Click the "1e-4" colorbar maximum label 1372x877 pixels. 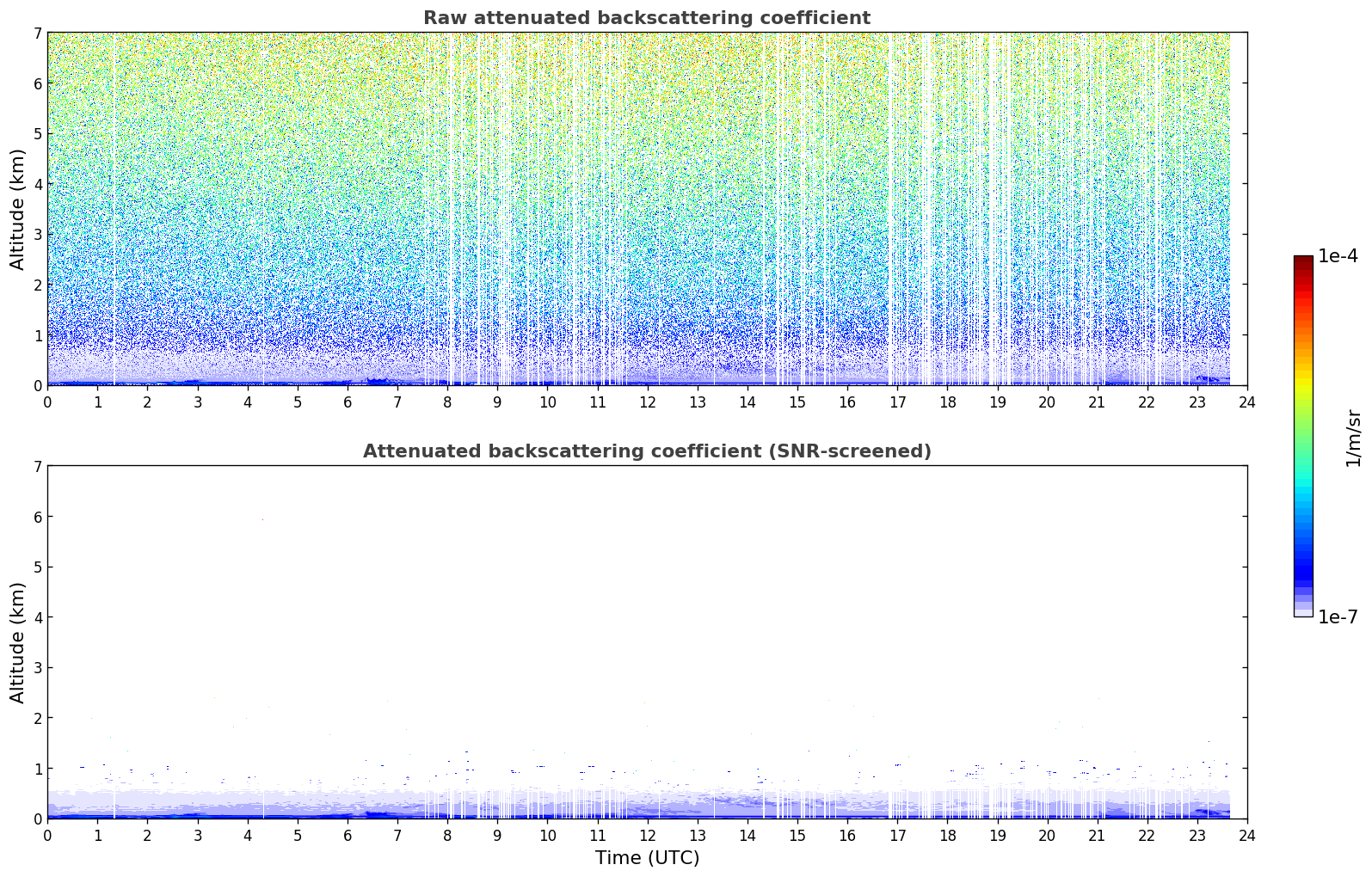coord(1338,256)
